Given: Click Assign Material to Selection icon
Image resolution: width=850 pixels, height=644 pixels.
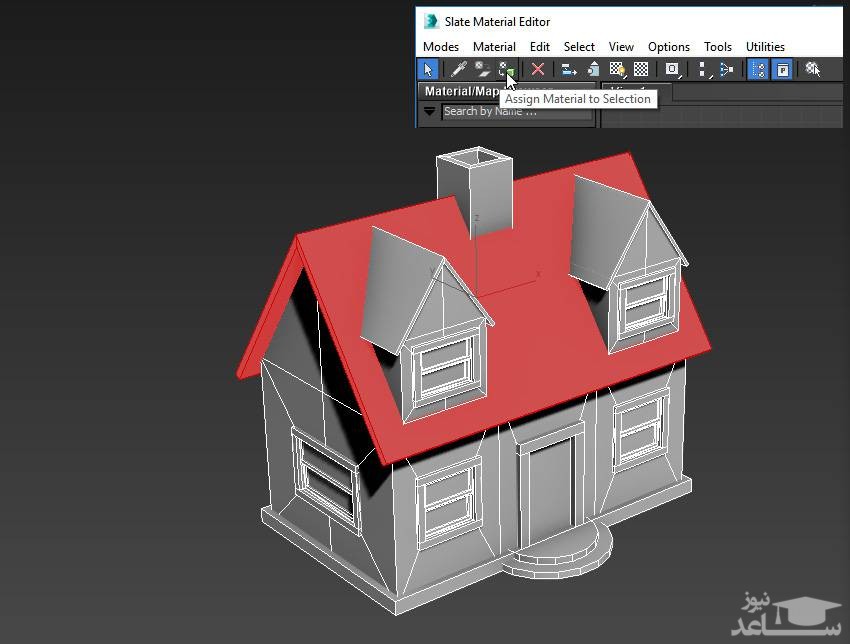Looking at the screenshot, I should click(507, 69).
